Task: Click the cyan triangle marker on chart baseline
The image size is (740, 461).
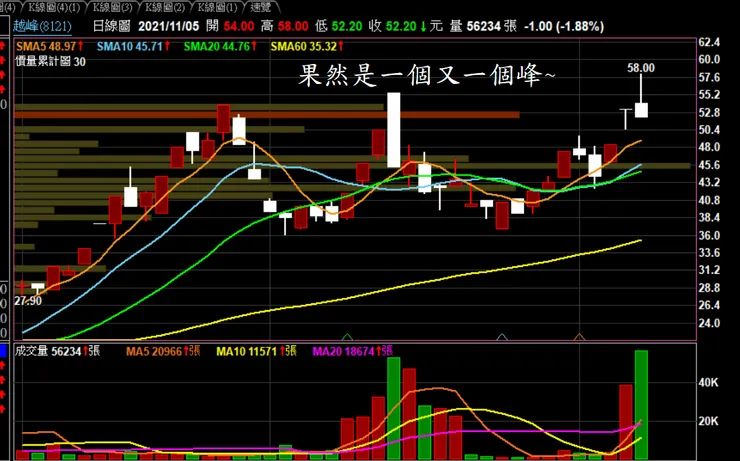Action: [x=502, y=336]
